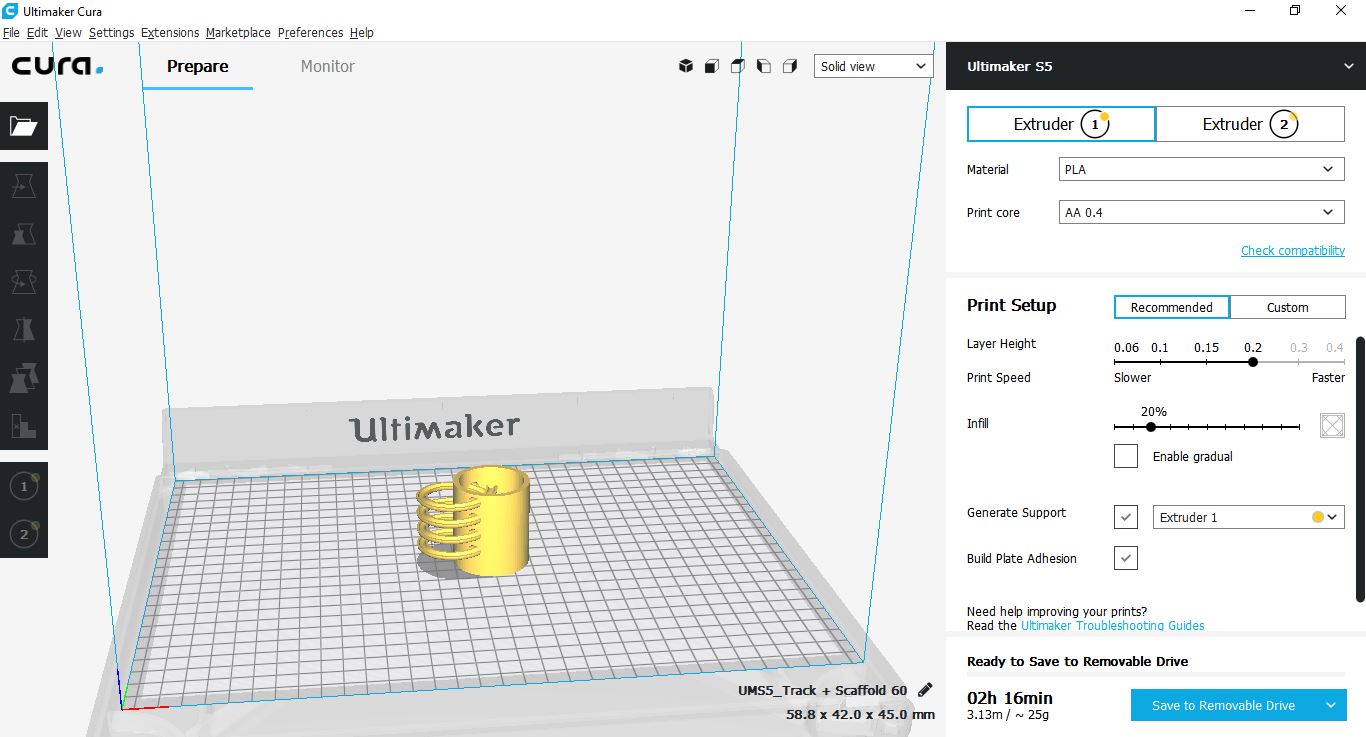
Task: Switch Print Setup to Recommended mode
Action: pos(1172,307)
